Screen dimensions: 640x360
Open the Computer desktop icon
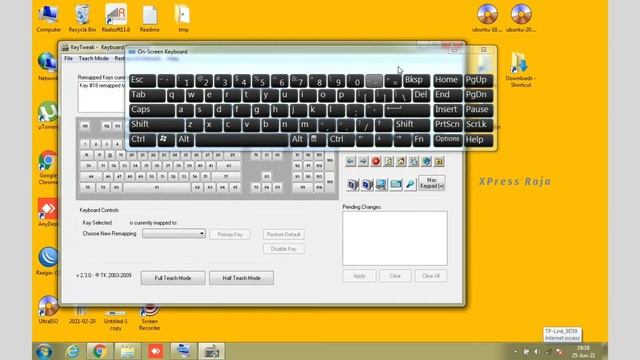click(x=48, y=18)
